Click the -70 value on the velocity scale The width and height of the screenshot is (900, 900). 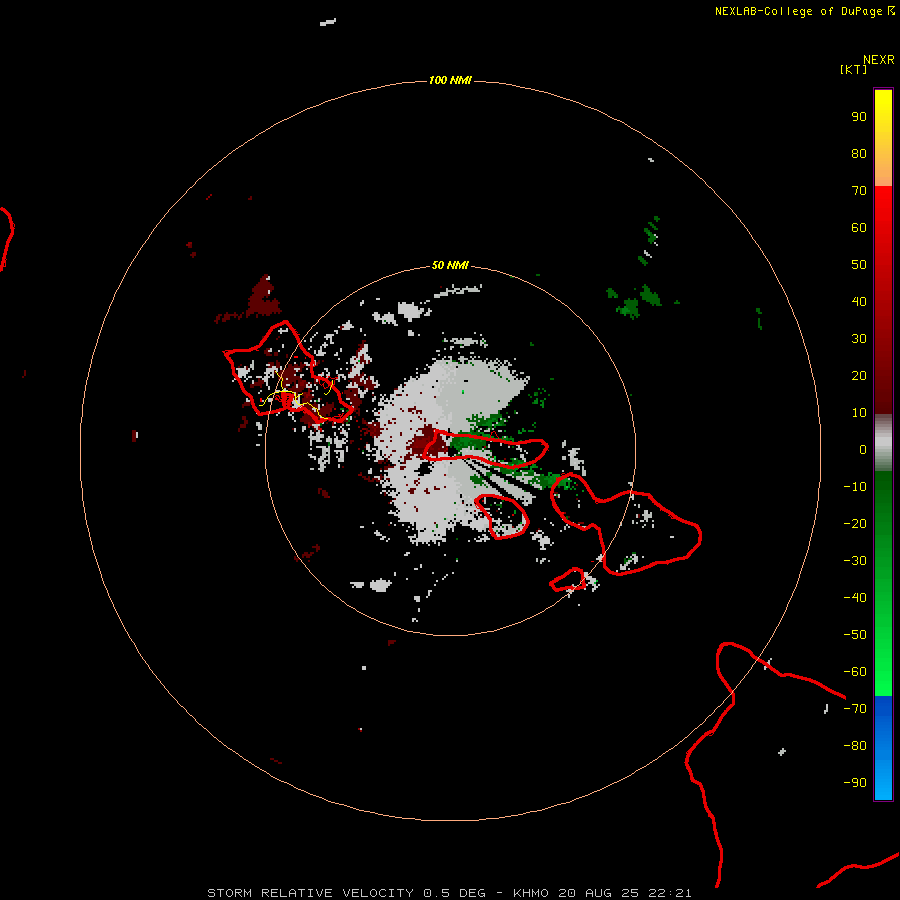pos(855,709)
